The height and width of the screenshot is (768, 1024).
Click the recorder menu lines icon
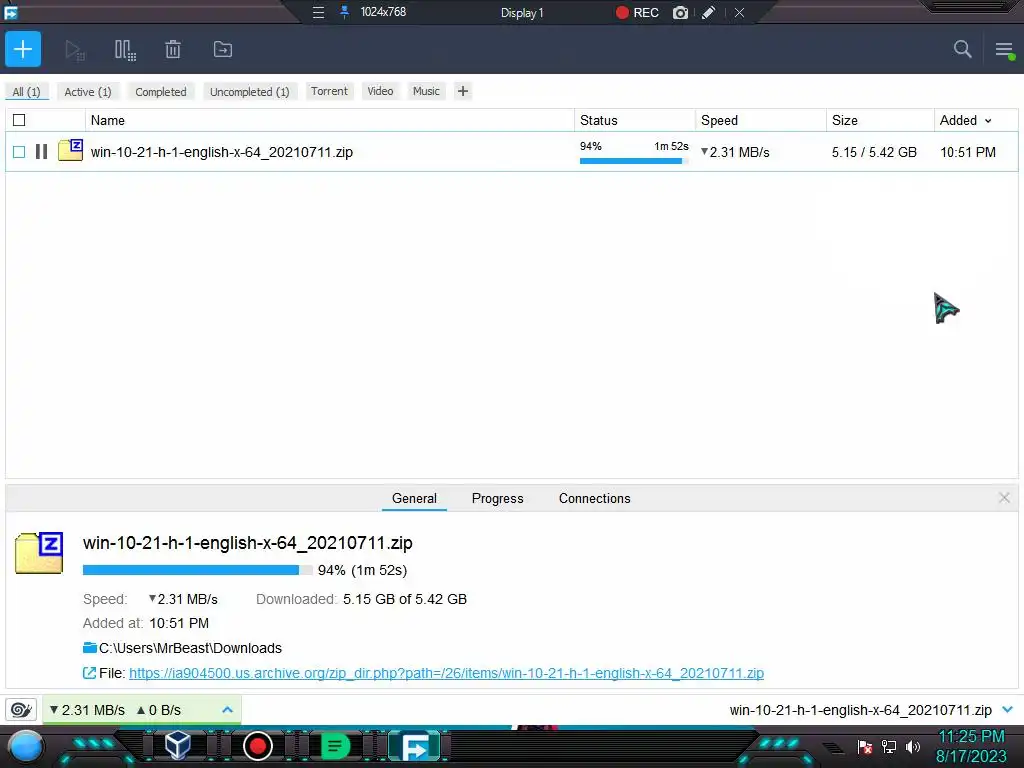pos(318,12)
